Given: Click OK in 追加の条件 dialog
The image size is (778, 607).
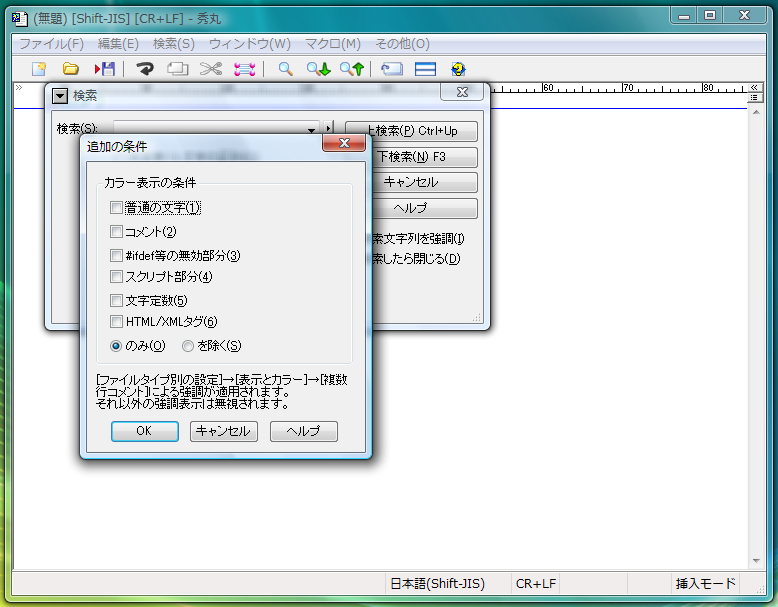Looking at the screenshot, I should tap(144, 431).
